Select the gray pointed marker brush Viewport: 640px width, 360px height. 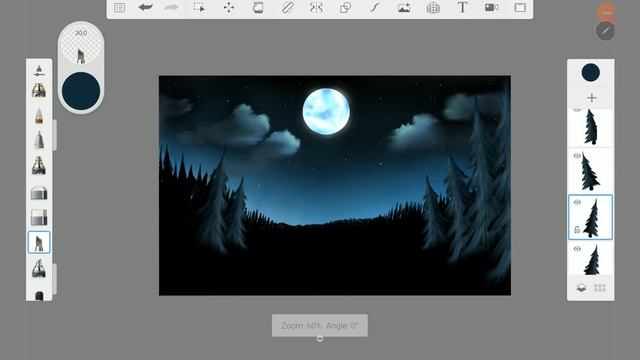tap(39, 140)
